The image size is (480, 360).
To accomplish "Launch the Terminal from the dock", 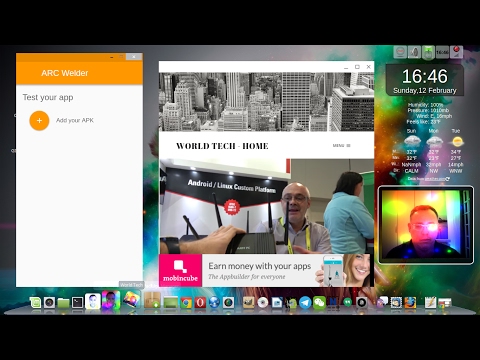I will 78,302.
